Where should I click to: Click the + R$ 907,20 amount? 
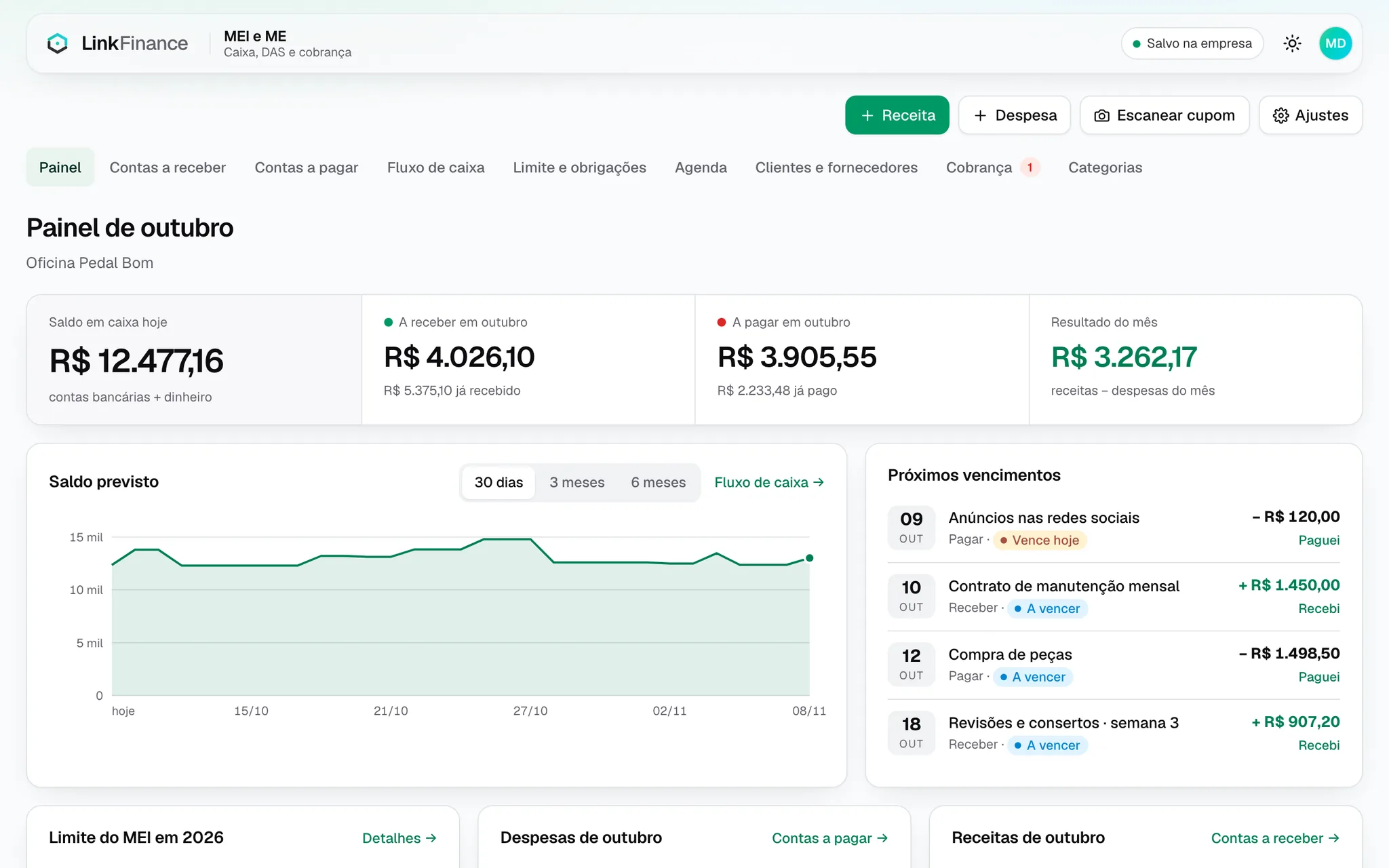(1295, 722)
